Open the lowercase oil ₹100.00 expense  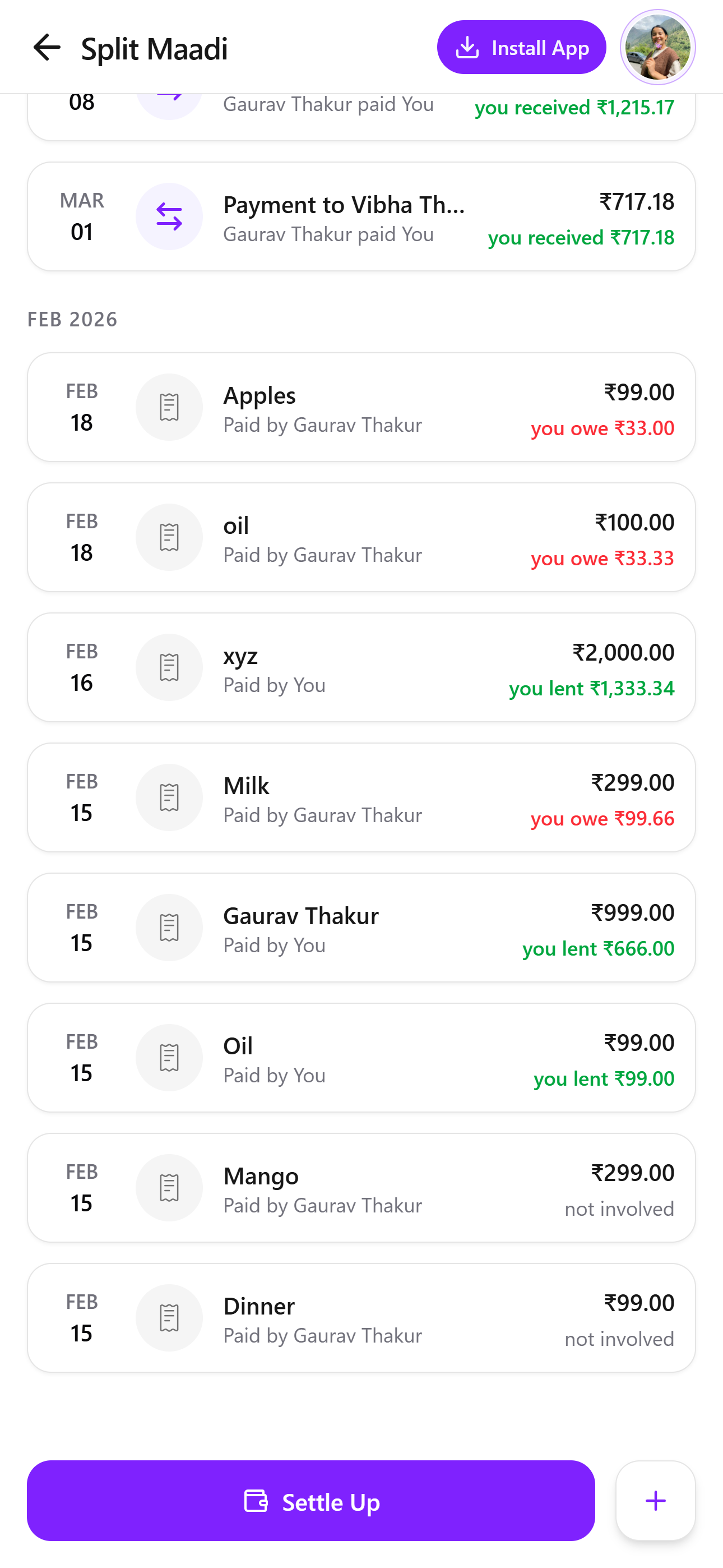[361, 537]
